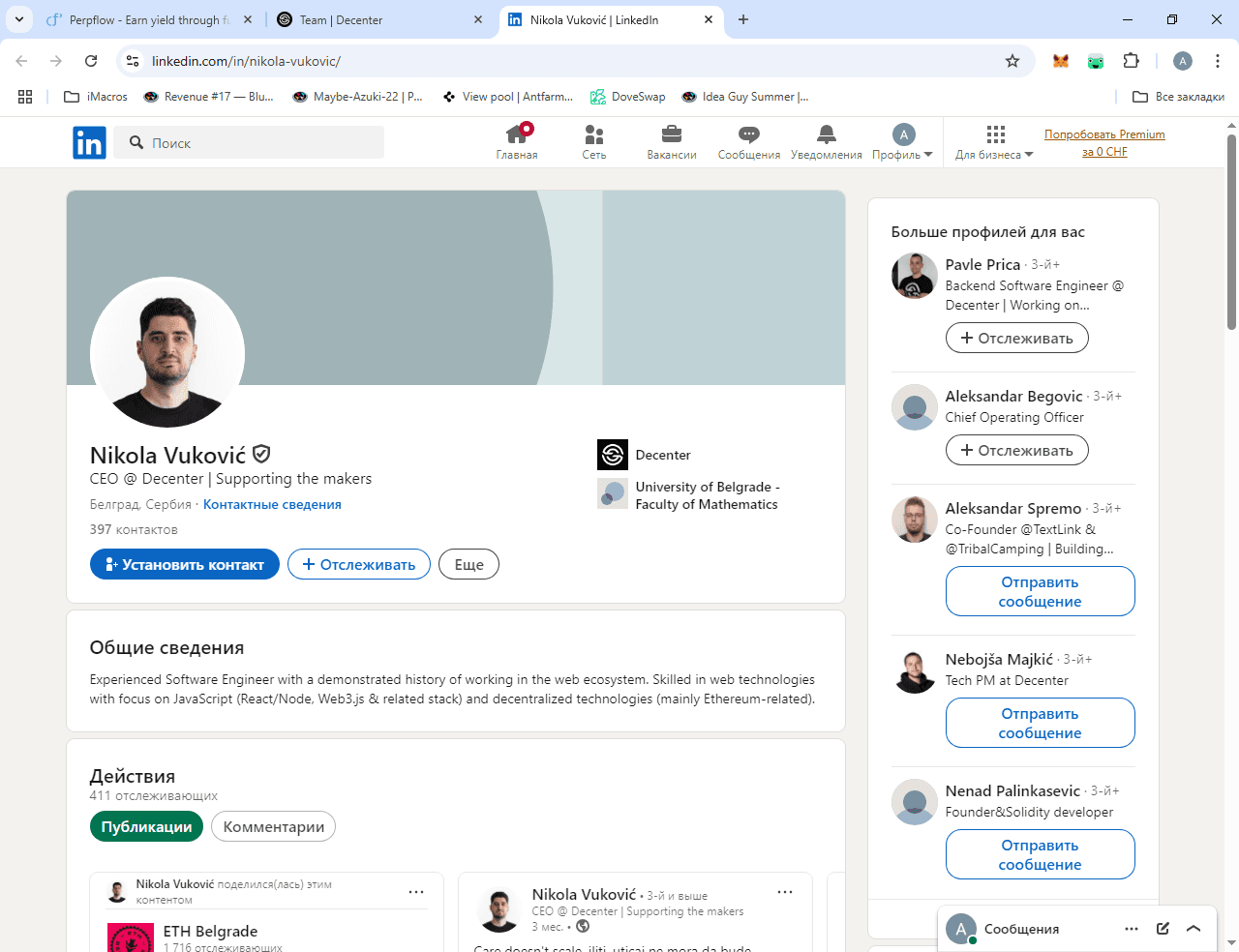Click the LinkedIn logo icon
The image size is (1239, 952).
click(89, 143)
